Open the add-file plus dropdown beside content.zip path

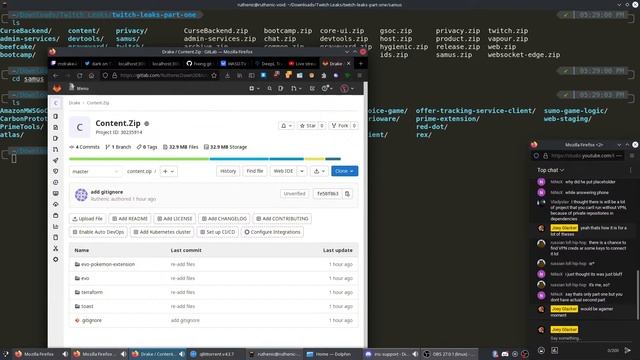point(169,171)
